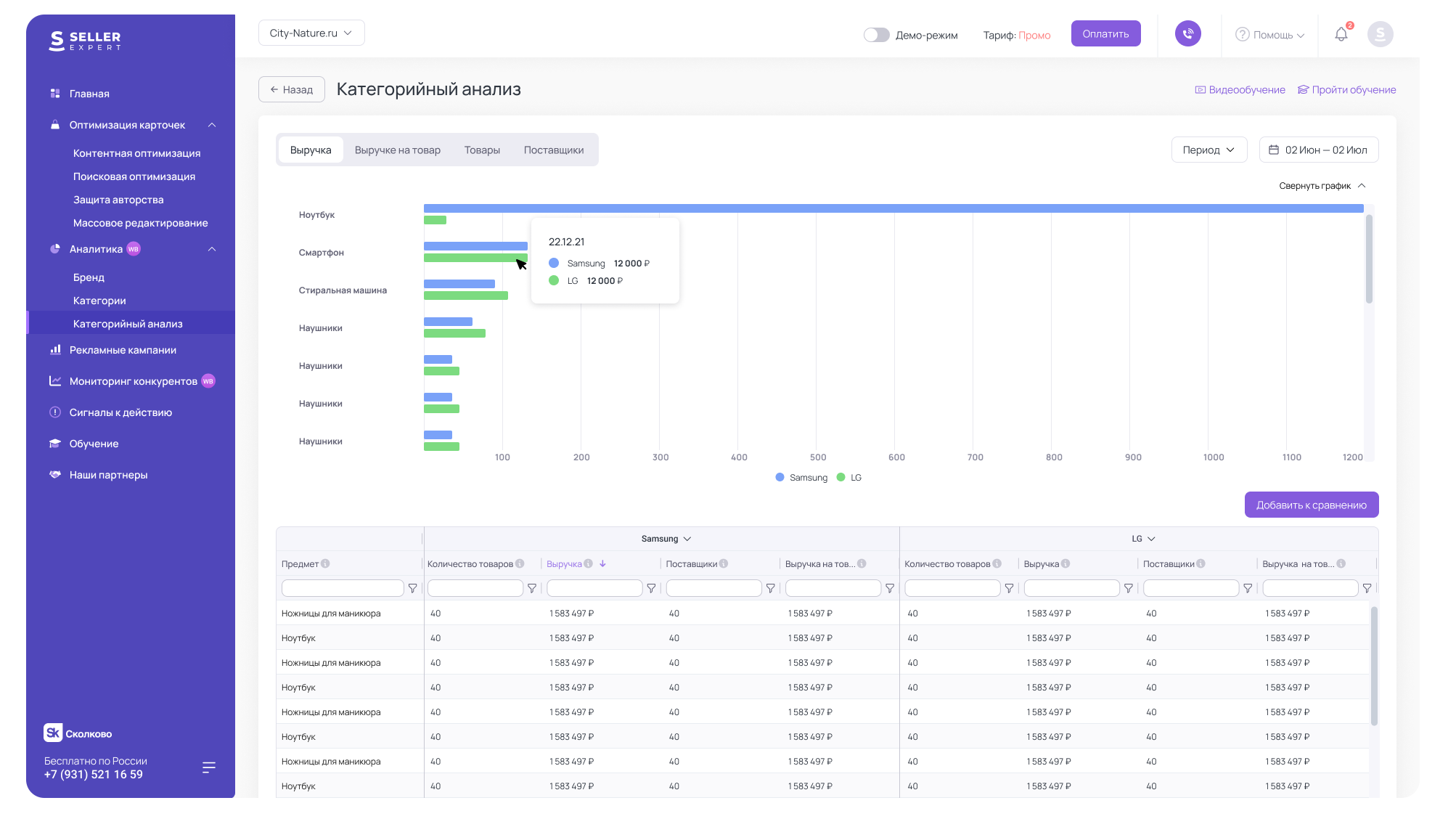1456x819 pixels.
Task: Click the hamburger menu icon in sidebar footer
Action: 209,767
